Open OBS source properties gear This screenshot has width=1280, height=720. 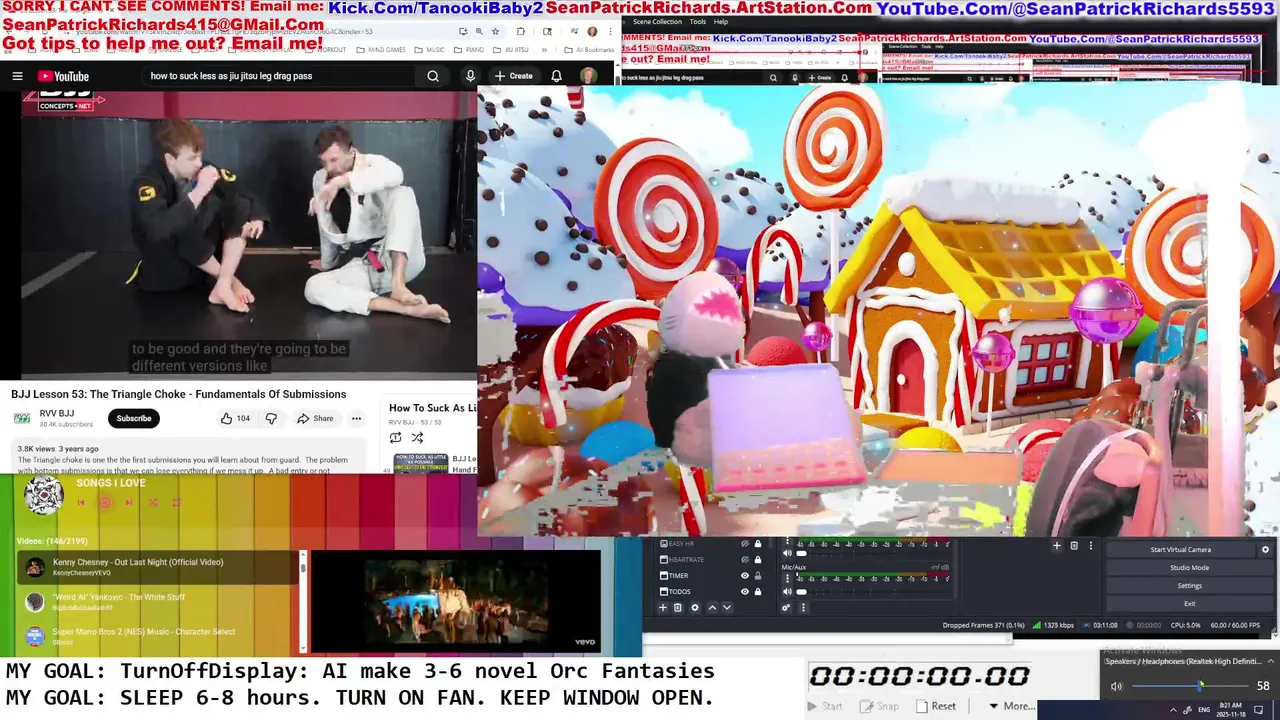[695, 608]
